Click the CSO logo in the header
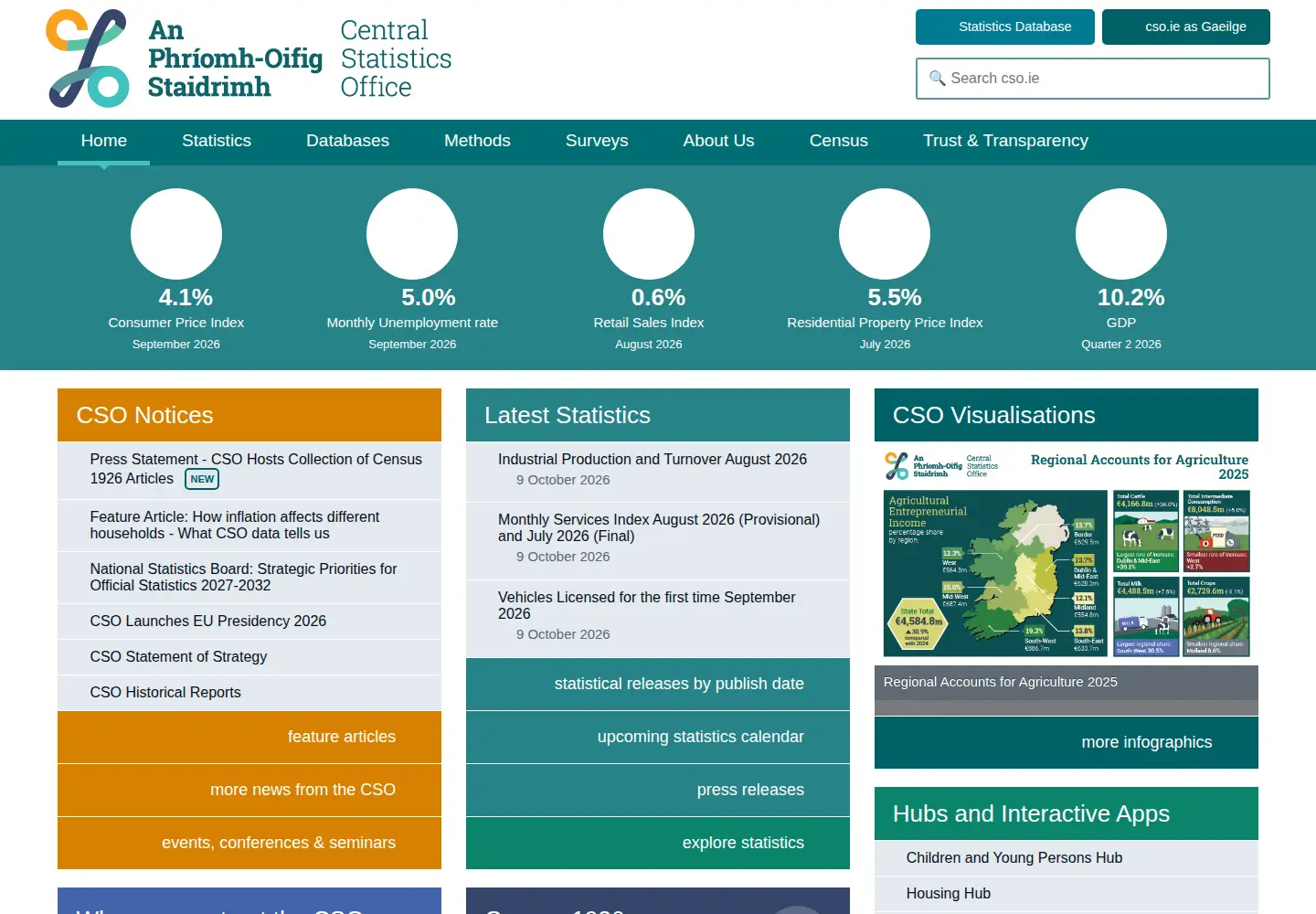1316x914 pixels. [249, 59]
